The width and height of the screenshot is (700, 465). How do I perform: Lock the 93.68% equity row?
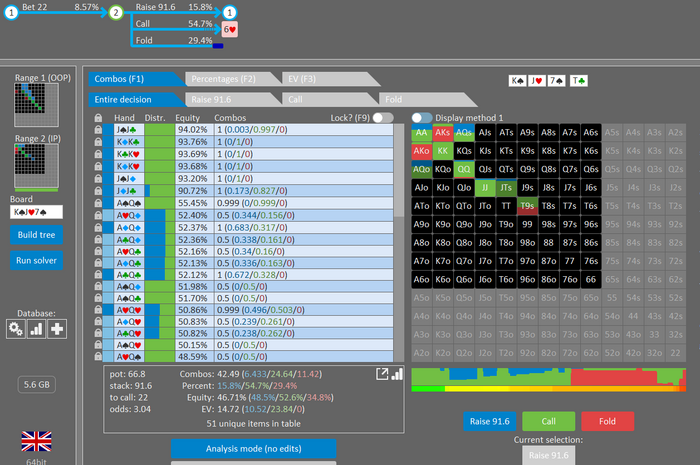98,166
